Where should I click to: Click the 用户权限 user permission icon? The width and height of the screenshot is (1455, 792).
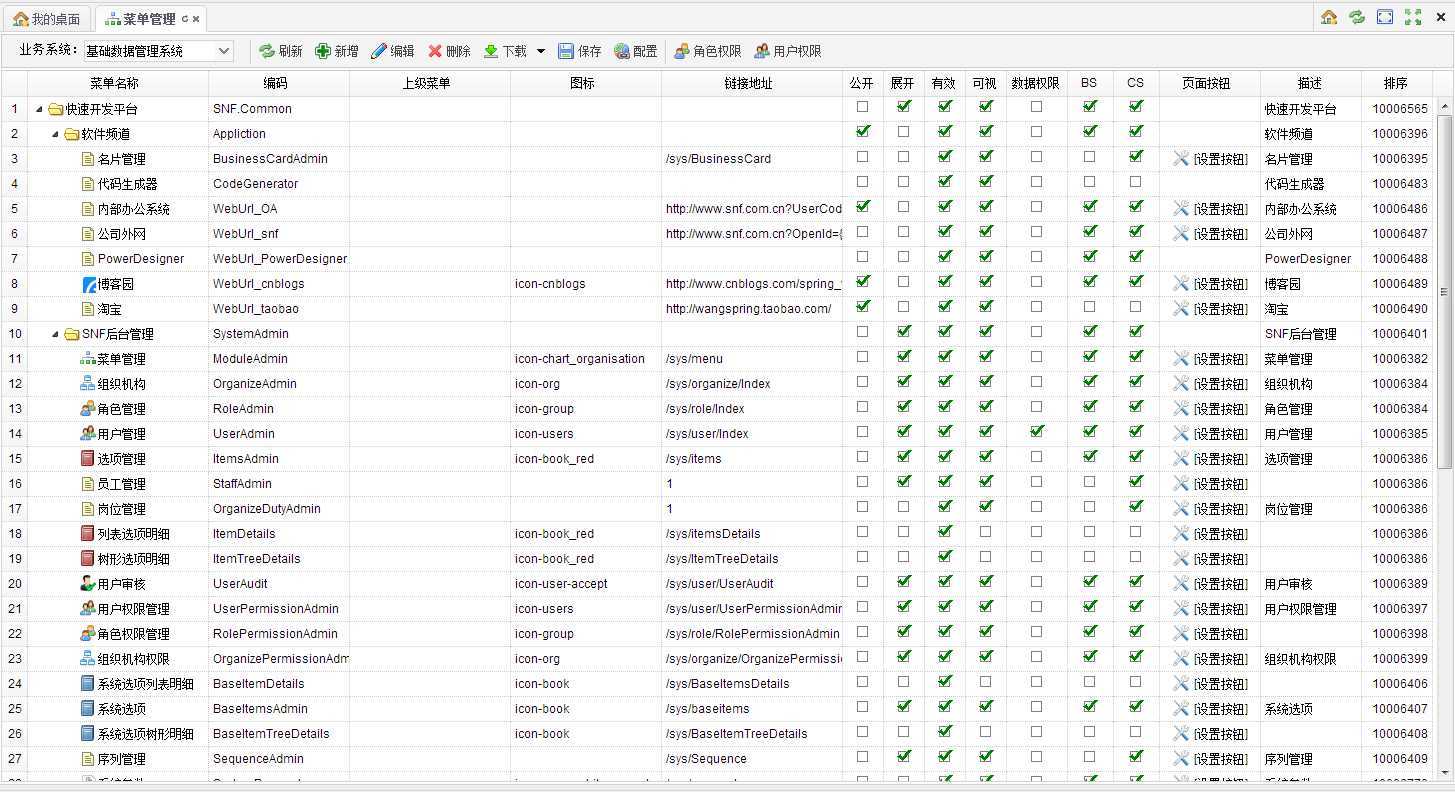tap(762, 51)
